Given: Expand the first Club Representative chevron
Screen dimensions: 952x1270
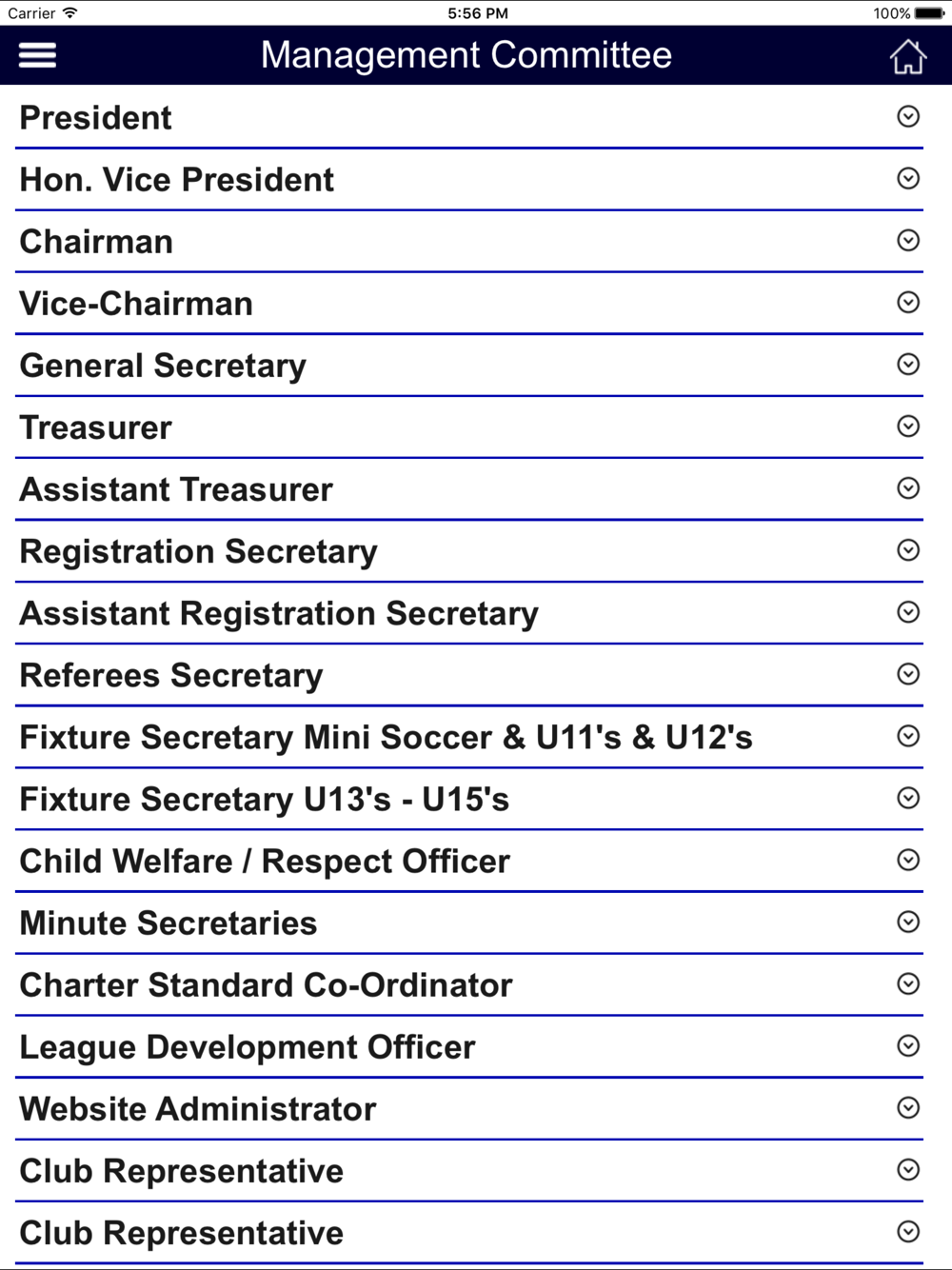Looking at the screenshot, I should point(908,1169).
